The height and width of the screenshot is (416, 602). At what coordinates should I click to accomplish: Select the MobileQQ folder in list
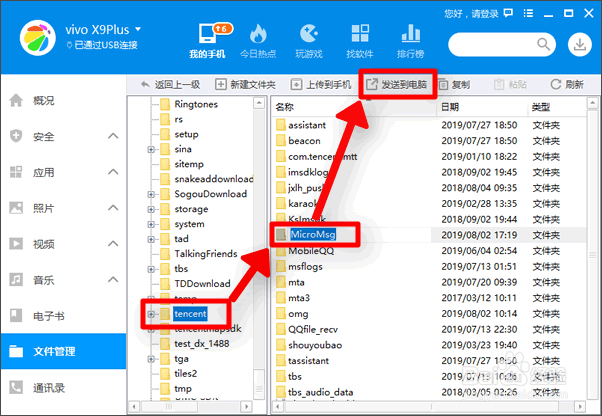311,251
